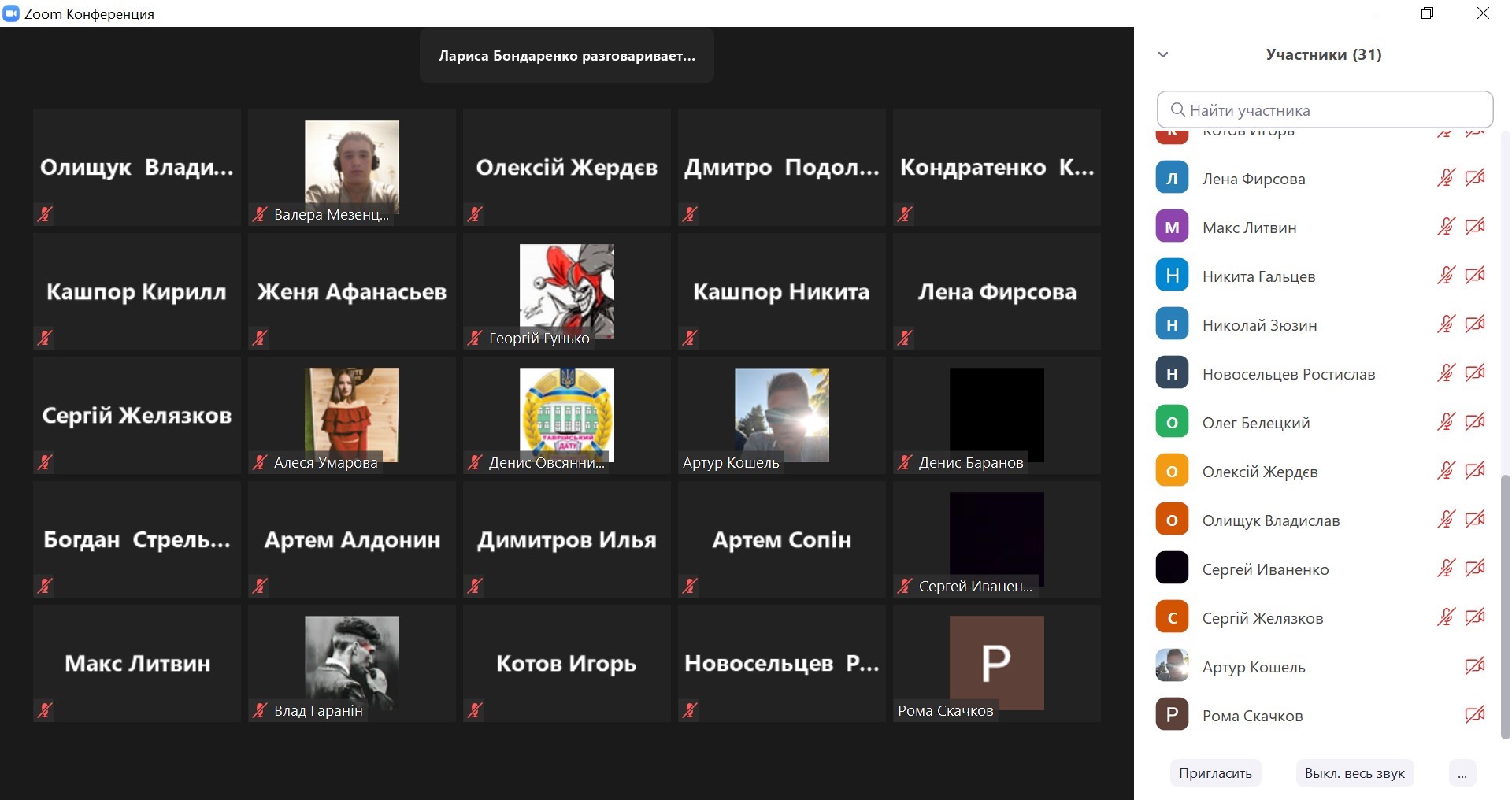Click Новосельцев Ростислав in the participants list

pyautogui.click(x=1288, y=374)
